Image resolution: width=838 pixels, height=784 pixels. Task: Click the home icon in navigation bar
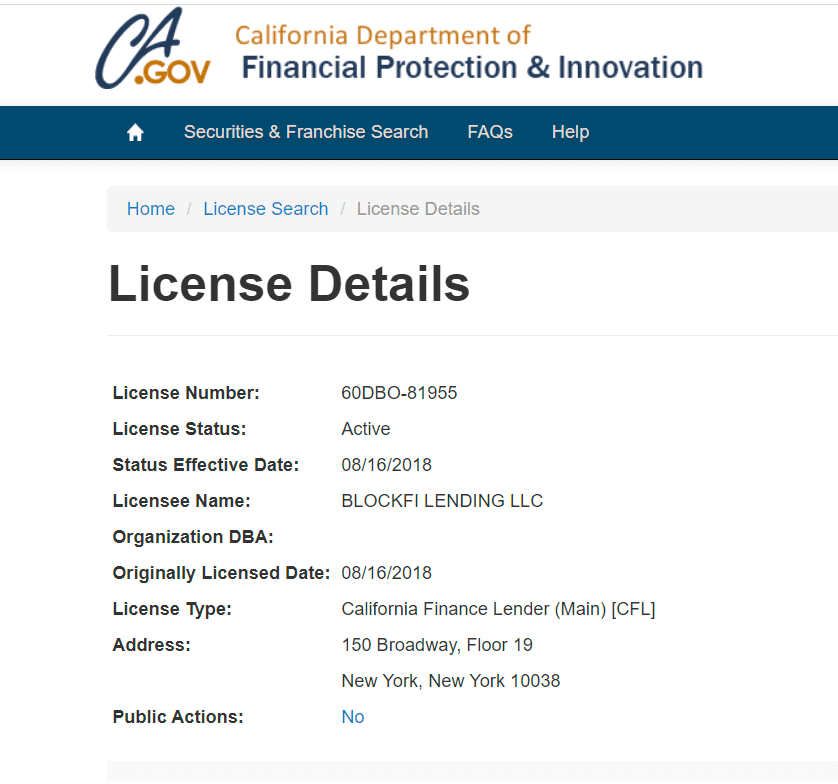click(x=136, y=132)
